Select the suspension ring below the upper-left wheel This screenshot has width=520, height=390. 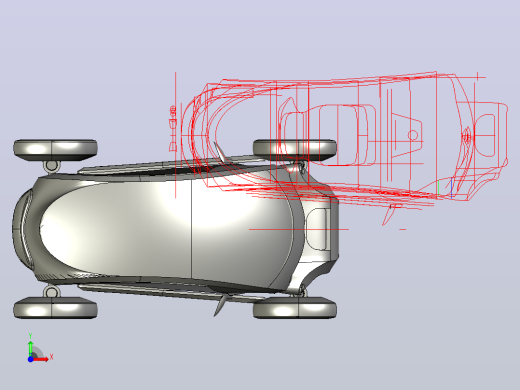pyautogui.click(x=51, y=166)
